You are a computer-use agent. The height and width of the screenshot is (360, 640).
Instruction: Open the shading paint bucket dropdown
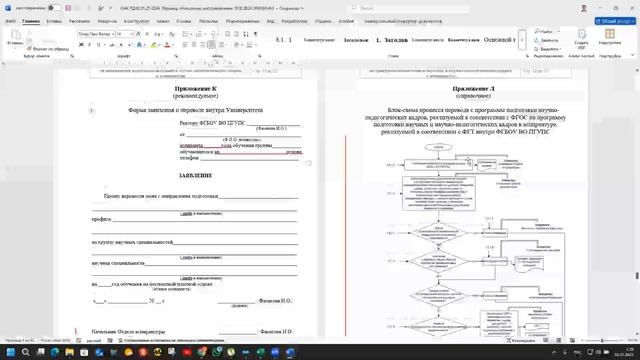pyautogui.click(x=237, y=44)
